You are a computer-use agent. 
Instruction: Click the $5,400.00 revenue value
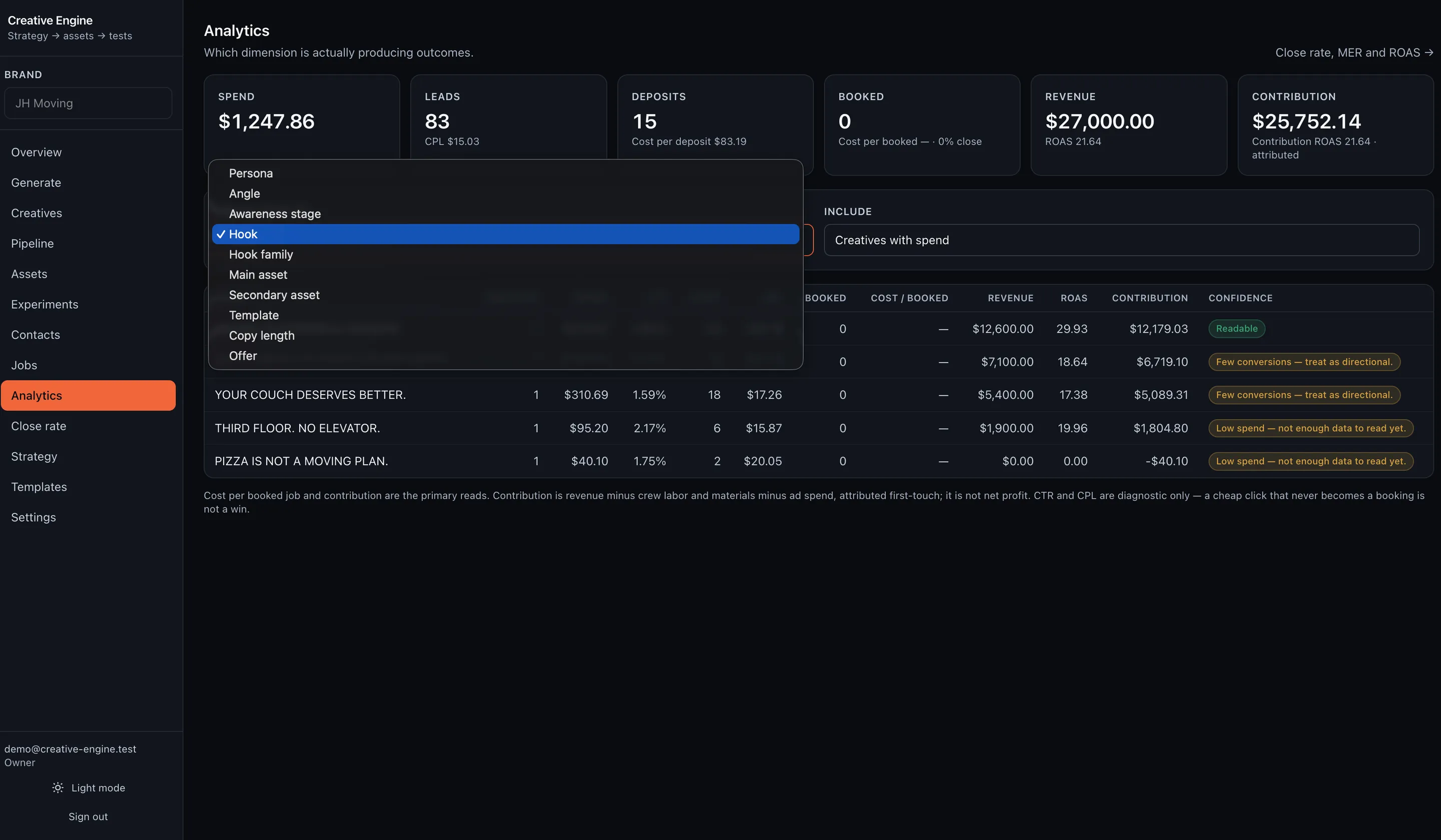pos(1005,395)
